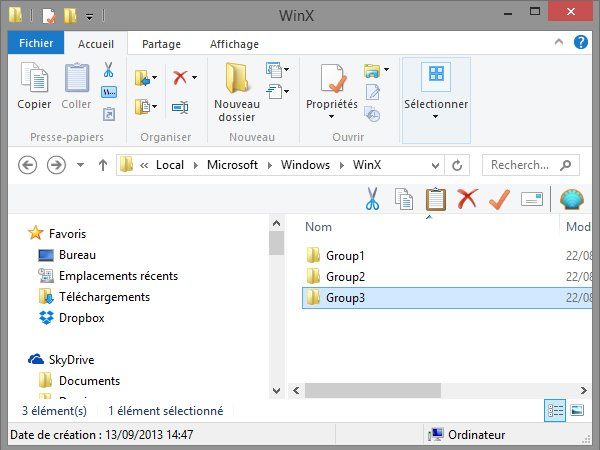Open the New item dropdown
The height and width of the screenshot is (450, 600).
click(277, 70)
